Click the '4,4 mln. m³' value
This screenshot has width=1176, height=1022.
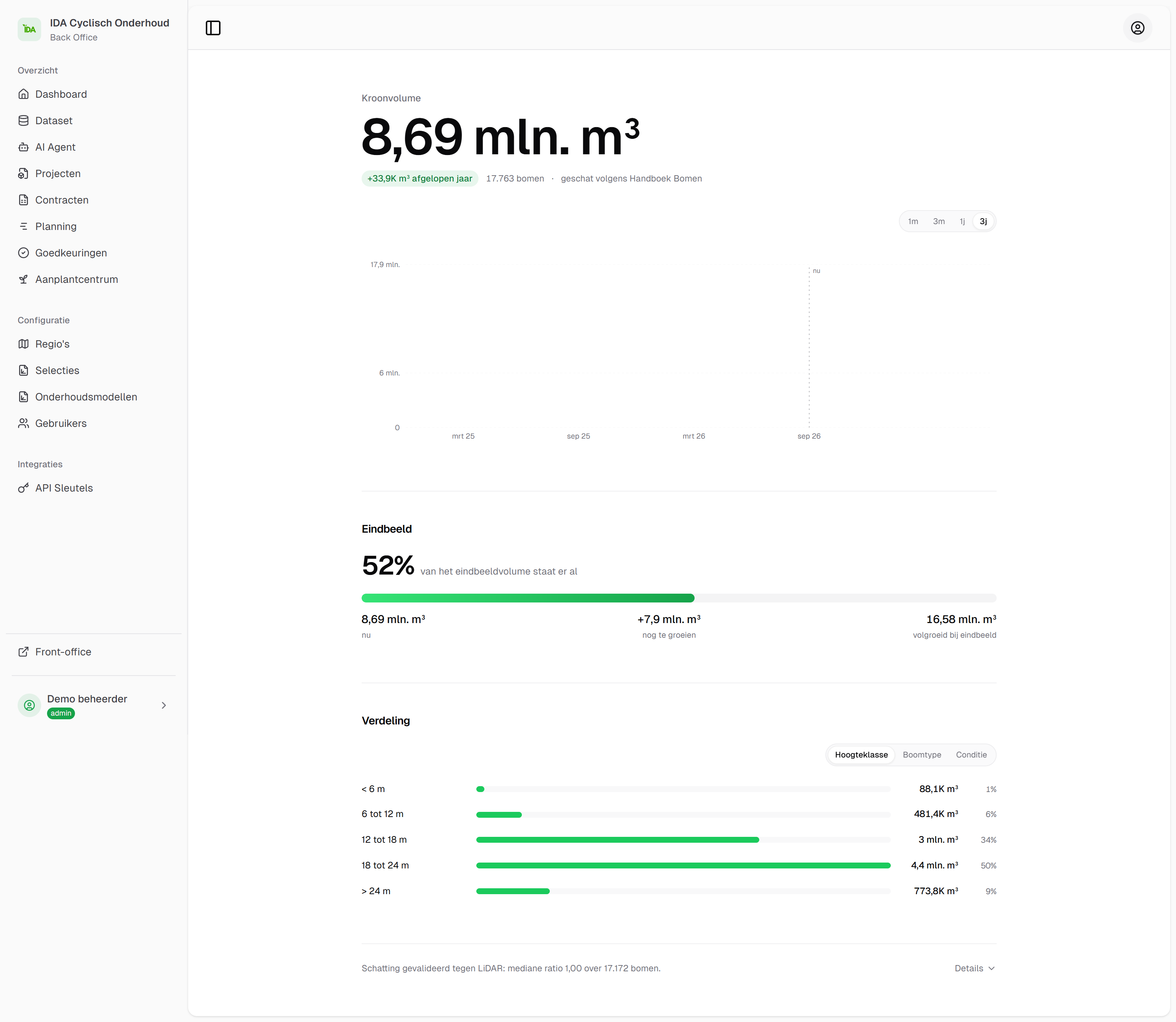tap(934, 866)
